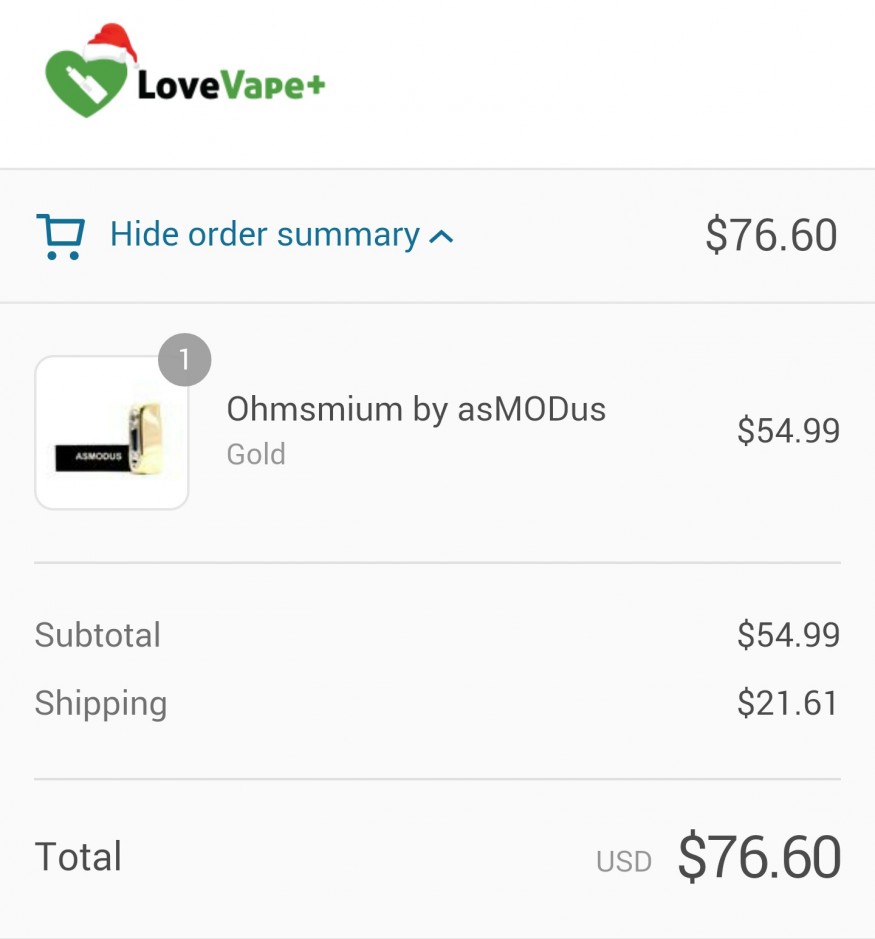Click the shopping cart icon

[60, 236]
